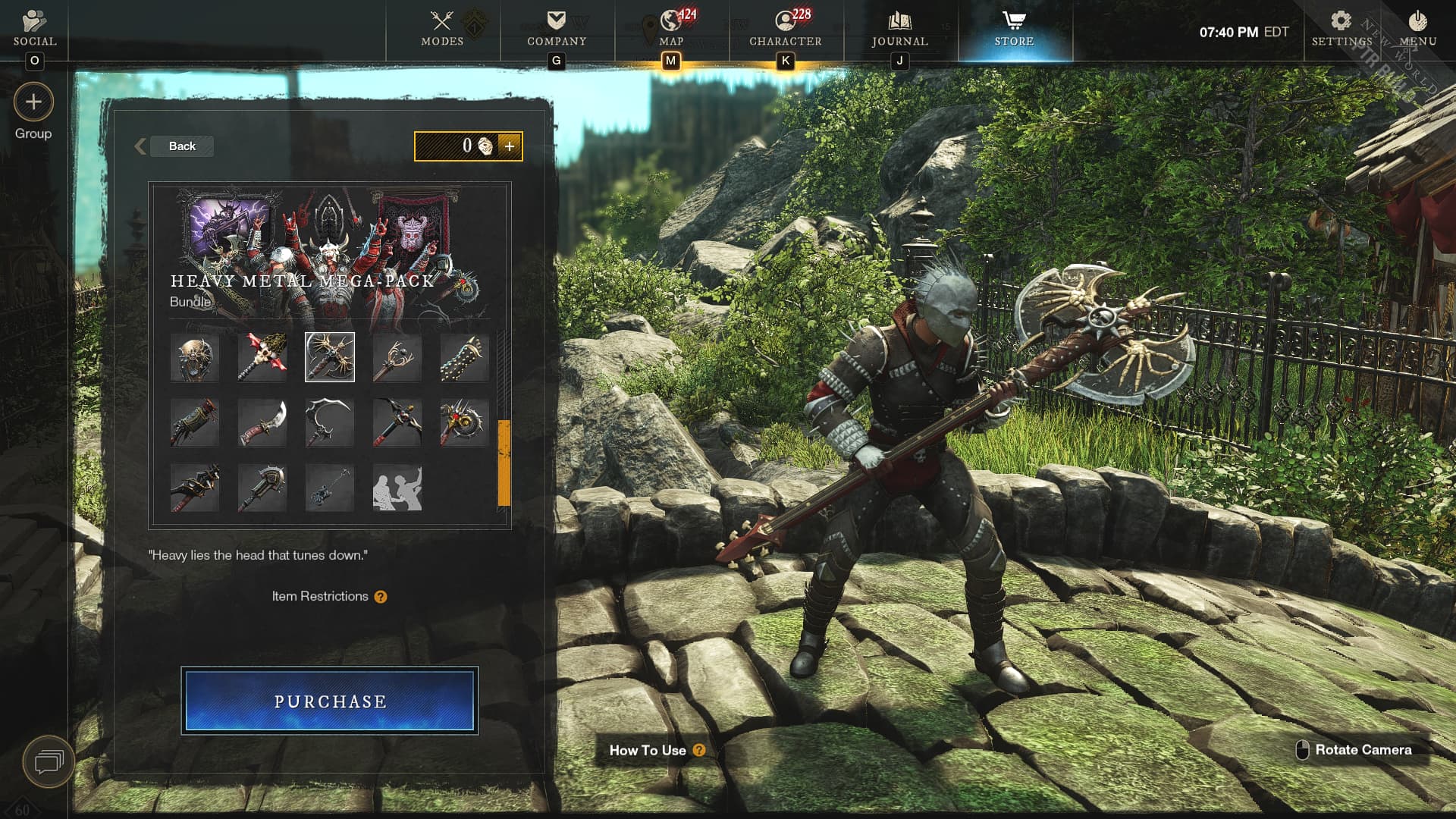The height and width of the screenshot is (819, 1456).
Task: Click the Item Restrictions help icon
Action: pos(382,596)
